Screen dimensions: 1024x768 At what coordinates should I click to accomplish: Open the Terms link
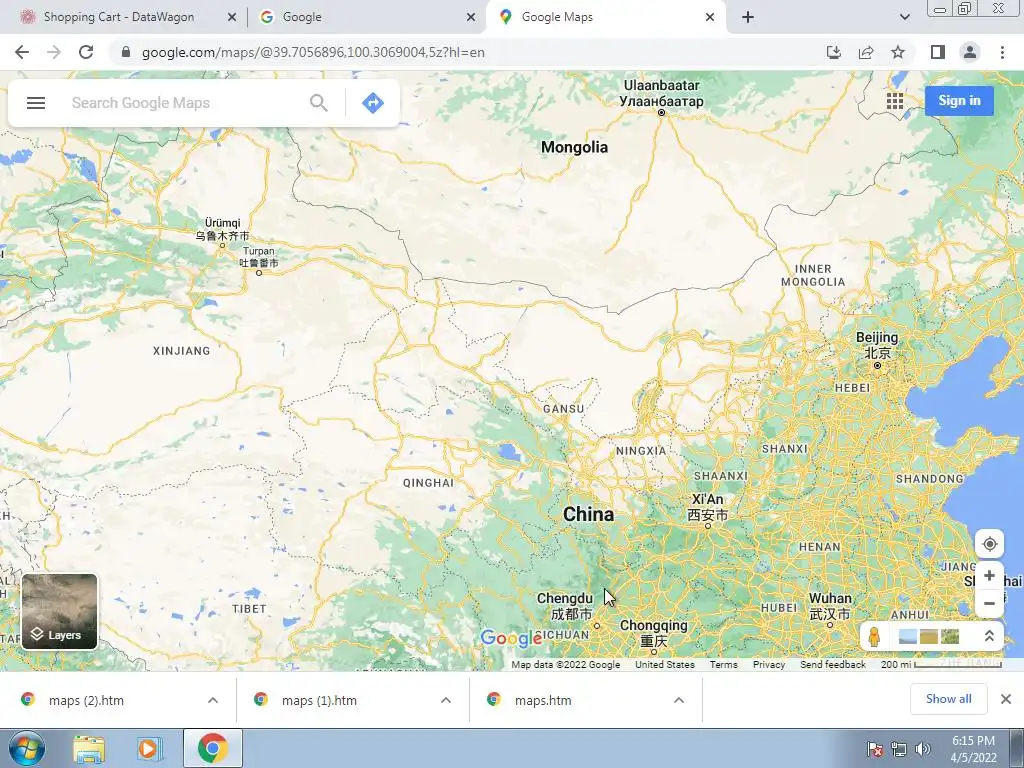point(724,664)
